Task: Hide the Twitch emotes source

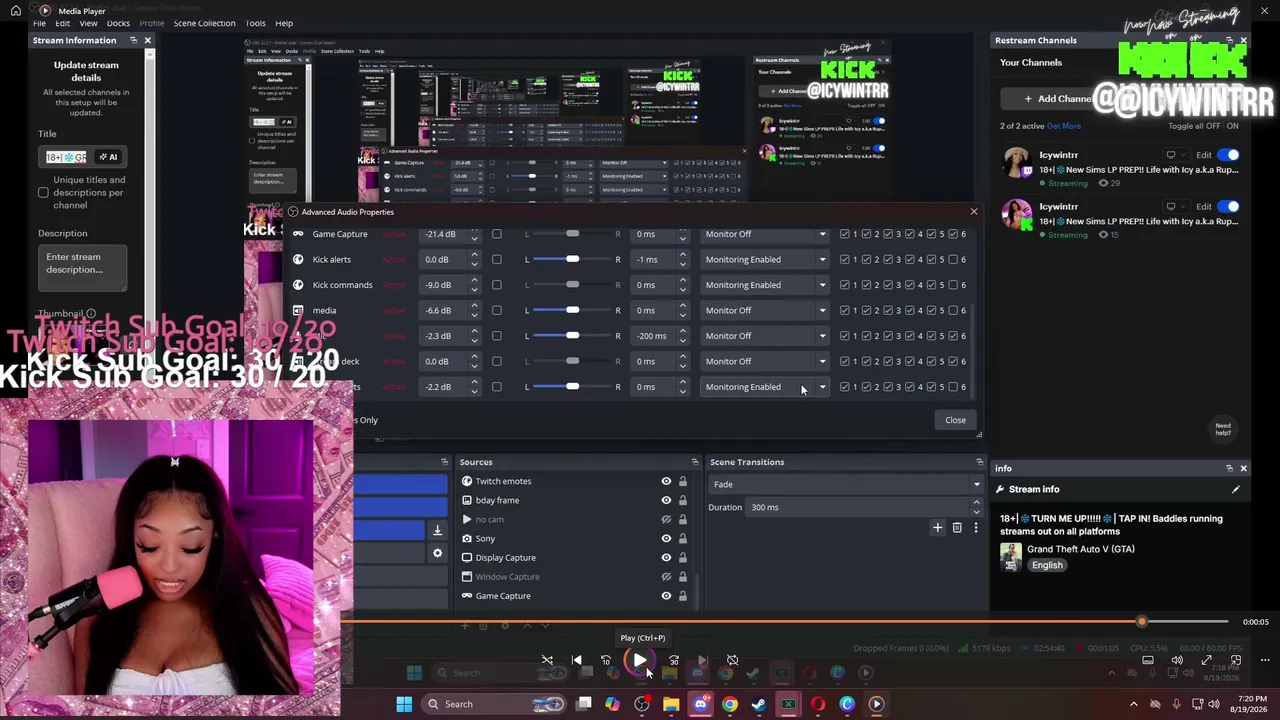Action: 666,481
